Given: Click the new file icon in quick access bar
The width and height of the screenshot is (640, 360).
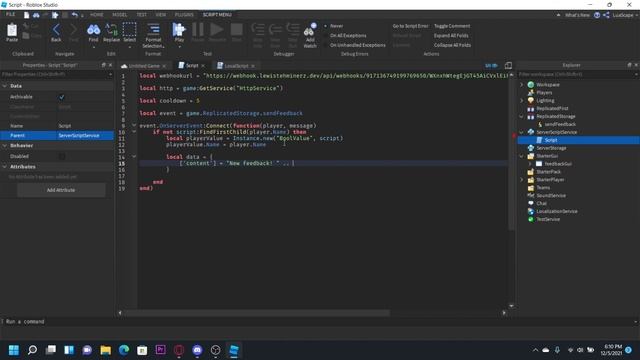Looking at the screenshot, I should tap(27, 15).
